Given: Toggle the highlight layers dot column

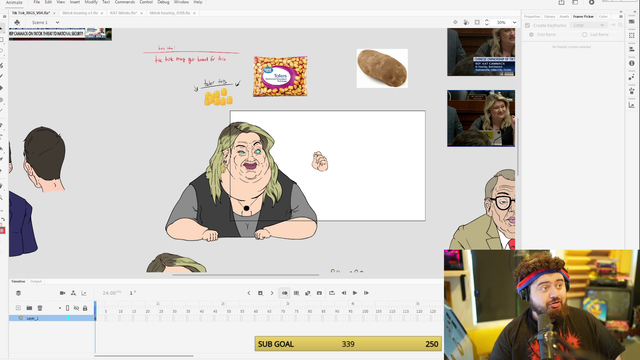Looking at the screenshot, I should [60, 308].
